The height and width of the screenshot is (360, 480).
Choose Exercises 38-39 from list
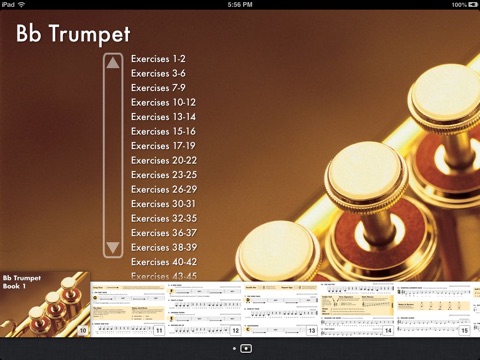click(x=164, y=247)
